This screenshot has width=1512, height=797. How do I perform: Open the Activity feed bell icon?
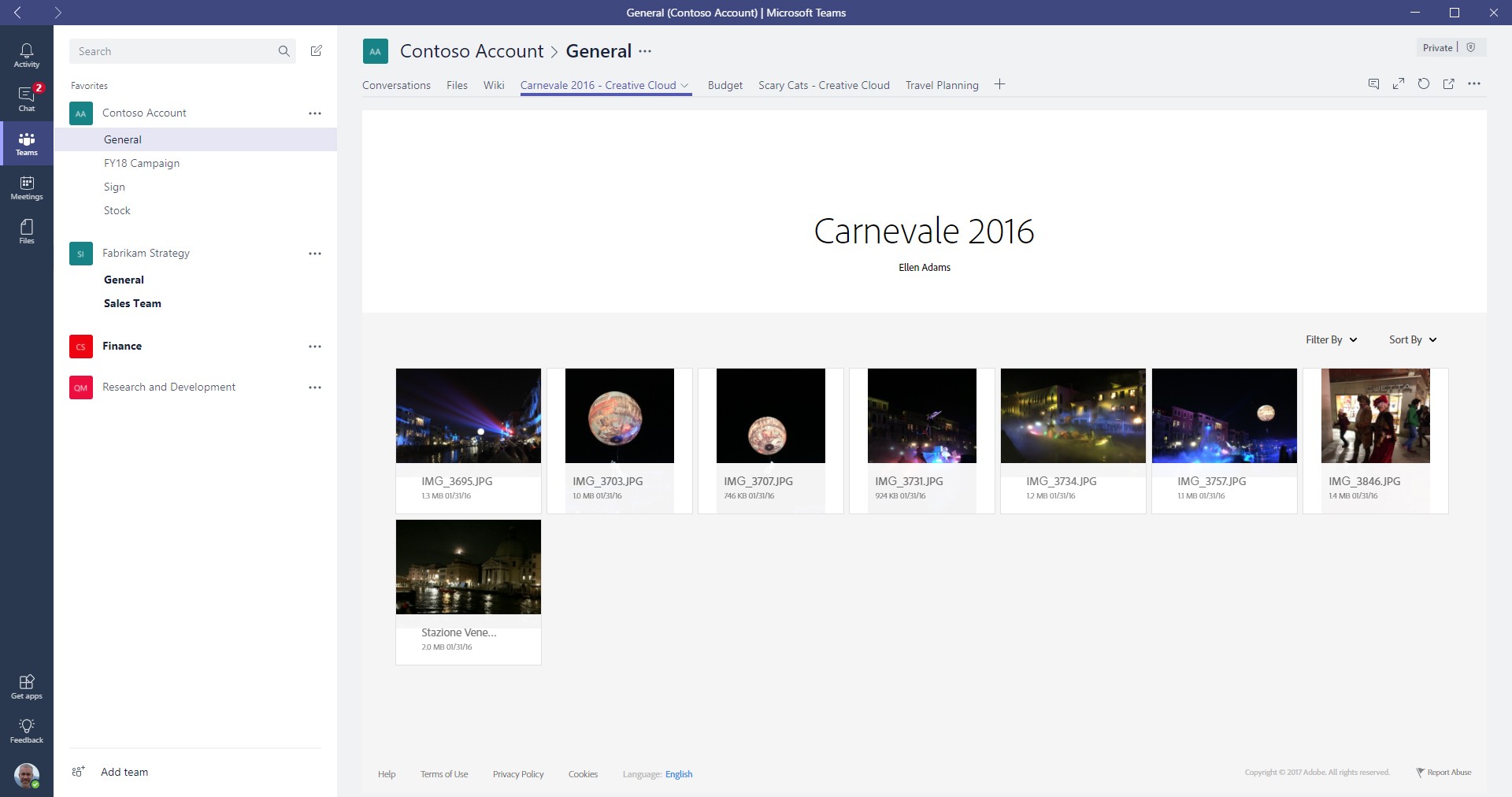(x=26, y=54)
